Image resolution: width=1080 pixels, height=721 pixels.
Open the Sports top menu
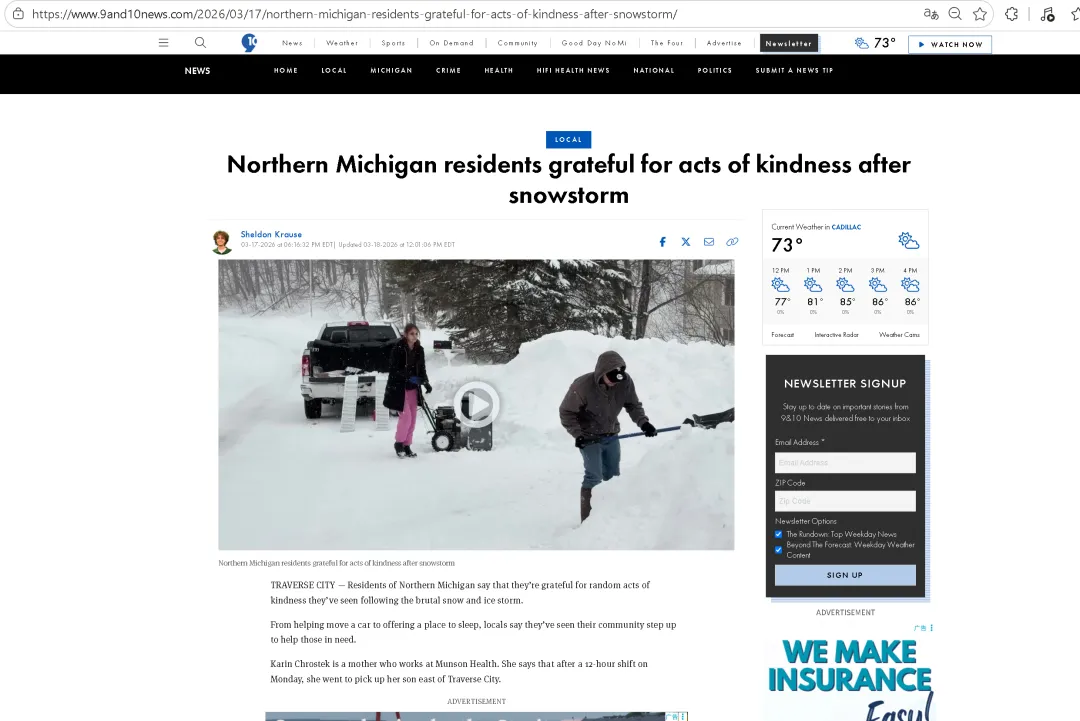point(393,43)
